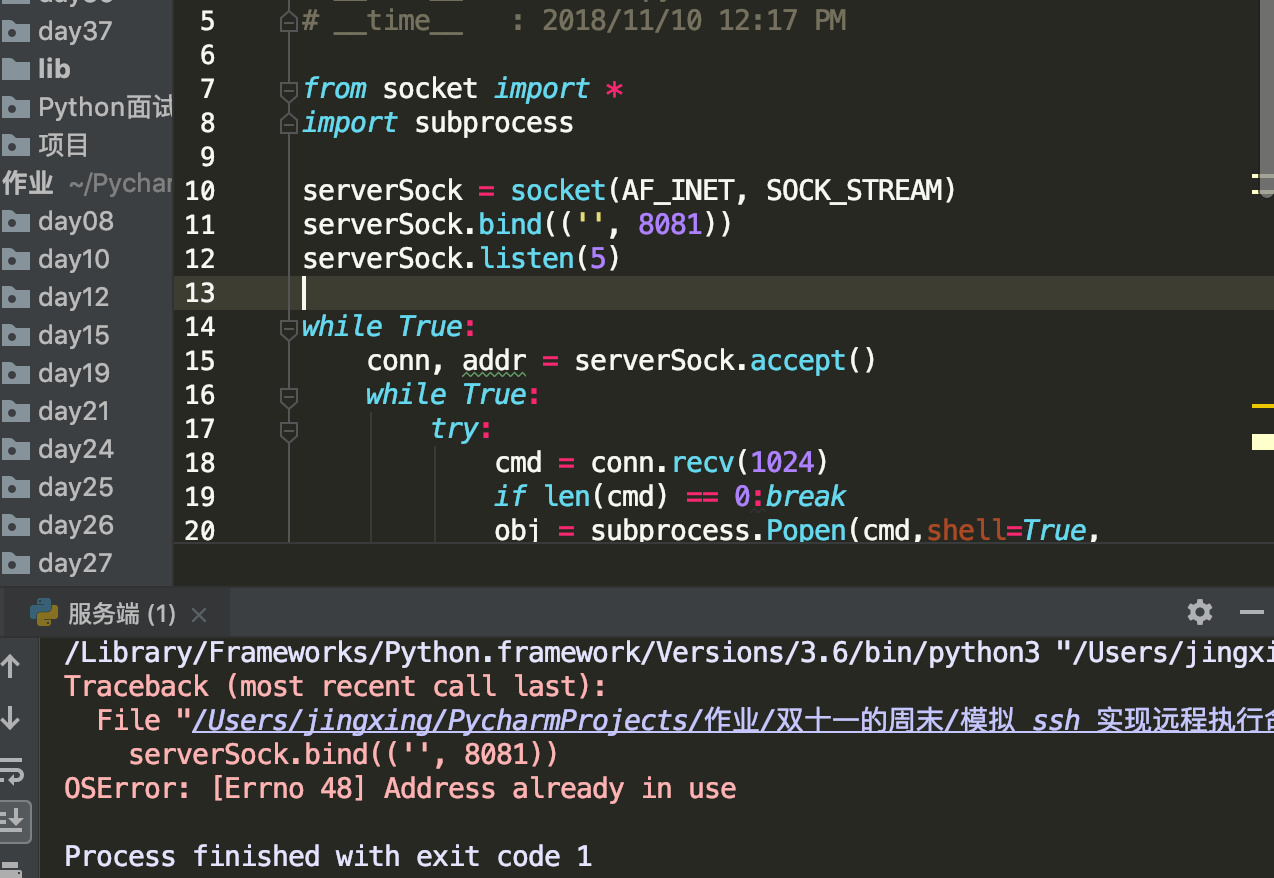Click the thick pale-yellow stripe marker
1274x878 pixels.
(x=1263, y=441)
